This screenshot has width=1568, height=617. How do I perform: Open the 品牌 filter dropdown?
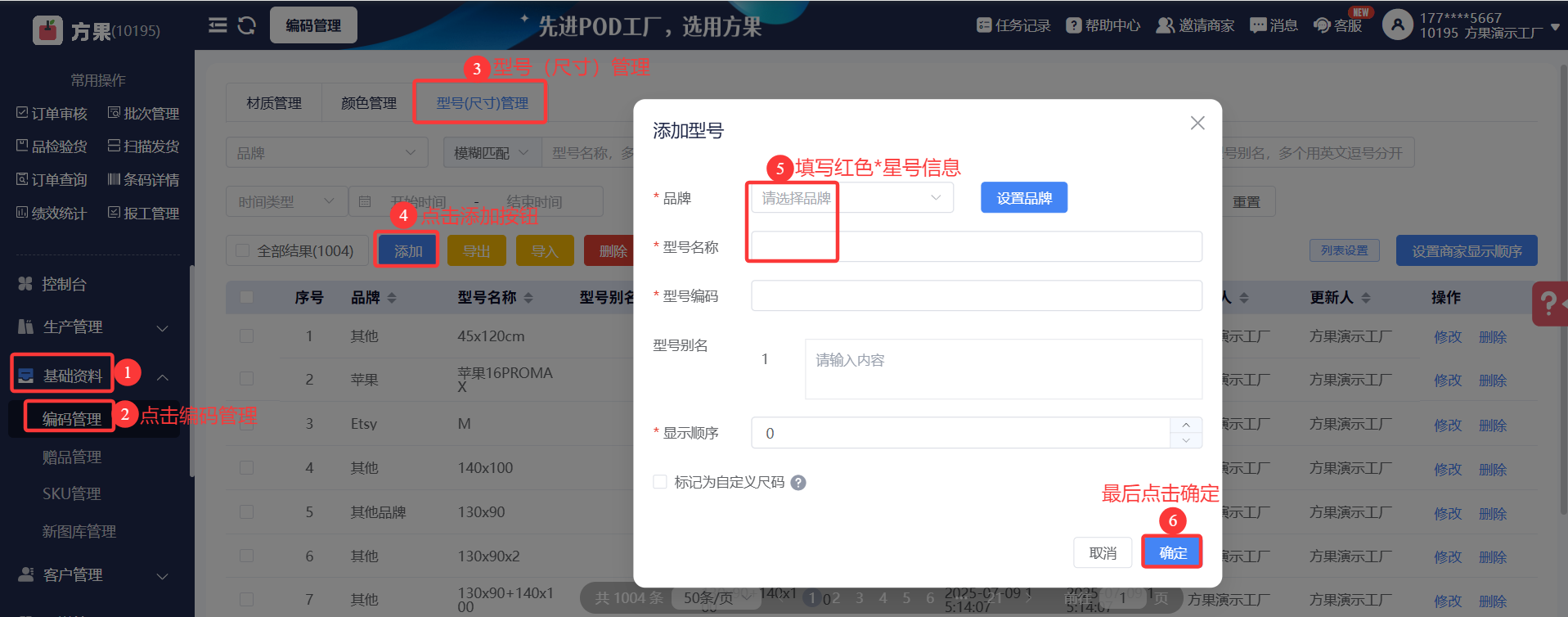click(327, 153)
